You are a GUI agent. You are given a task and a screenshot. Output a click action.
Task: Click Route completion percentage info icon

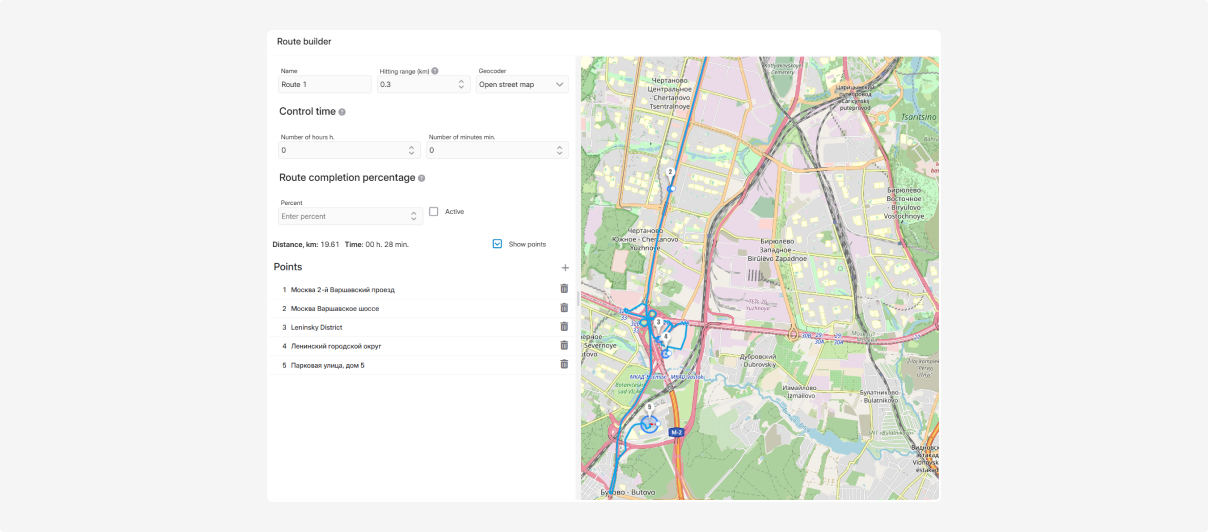click(421, 178)
